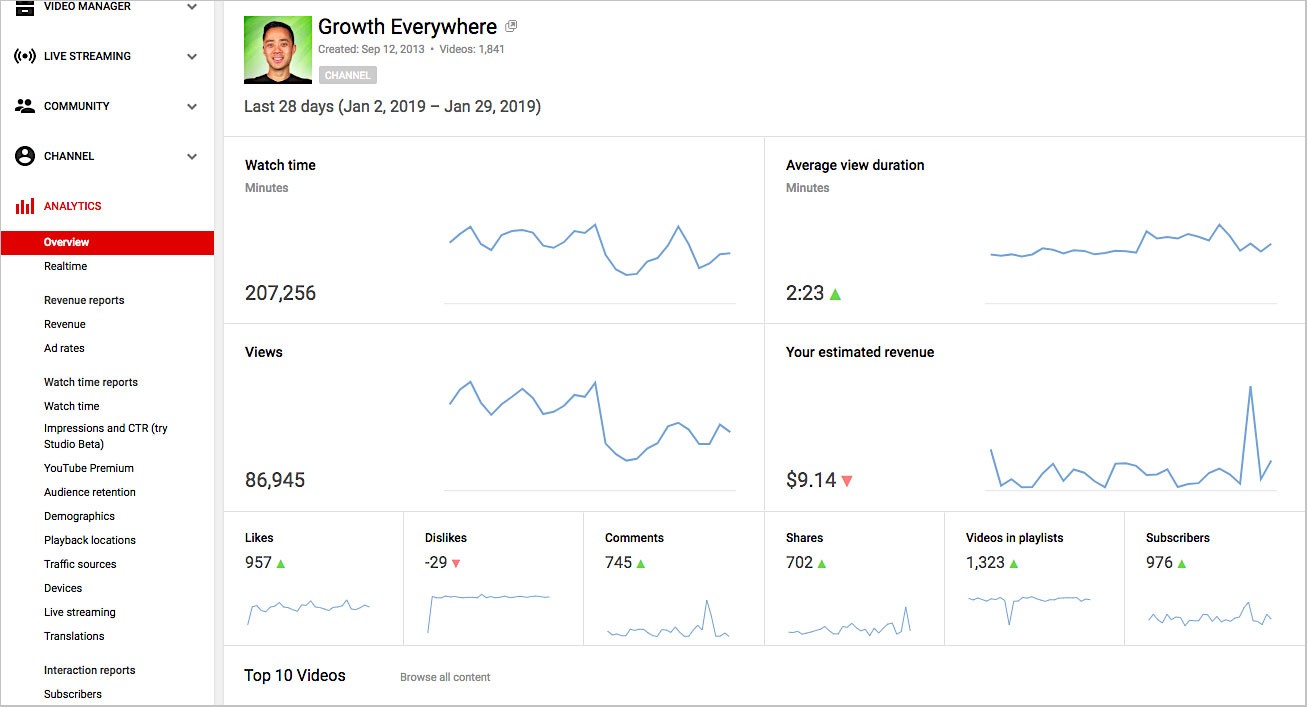
Task: Click the Browse all content link
Action: [445, 677]
